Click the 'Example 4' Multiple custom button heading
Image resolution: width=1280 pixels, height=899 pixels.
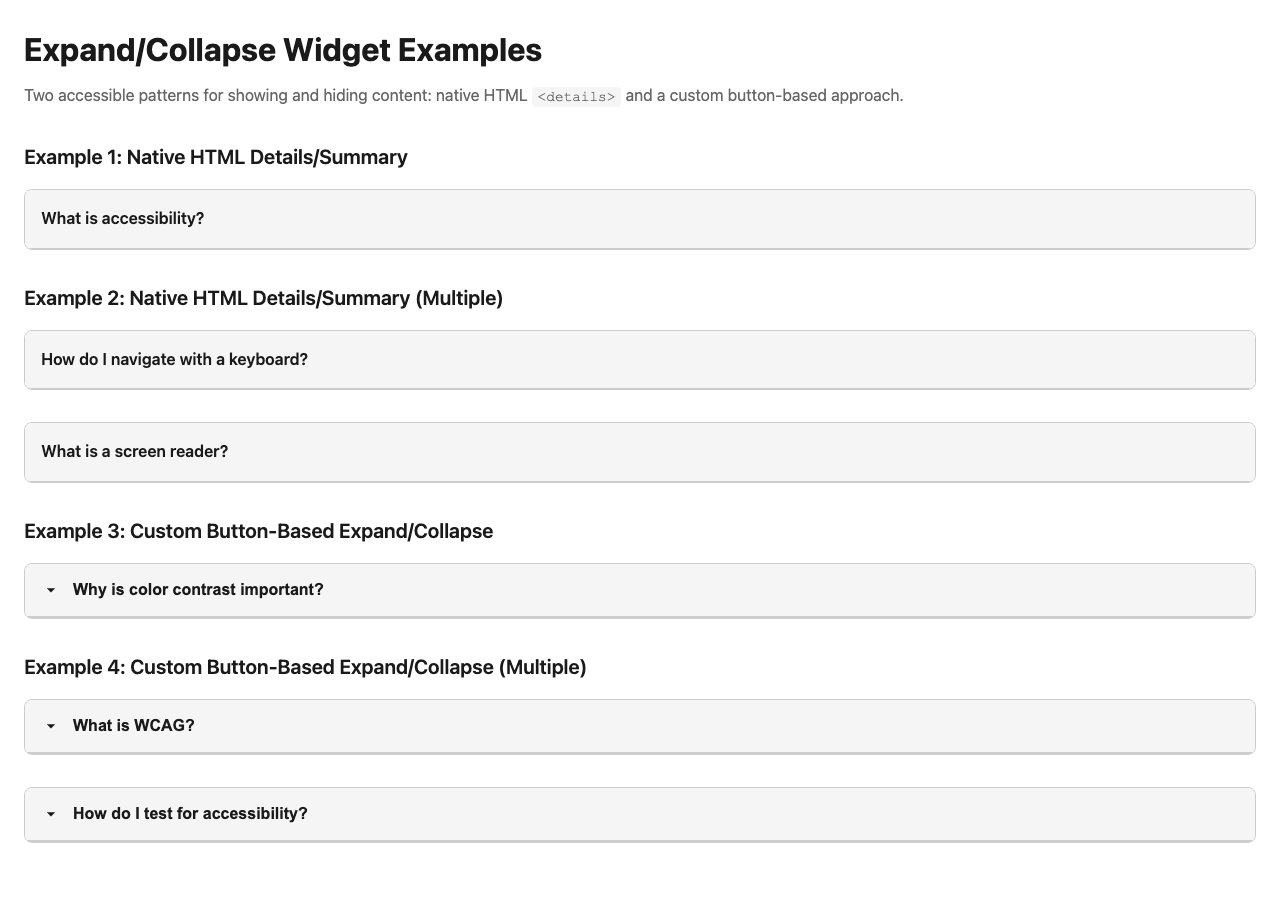305,667
